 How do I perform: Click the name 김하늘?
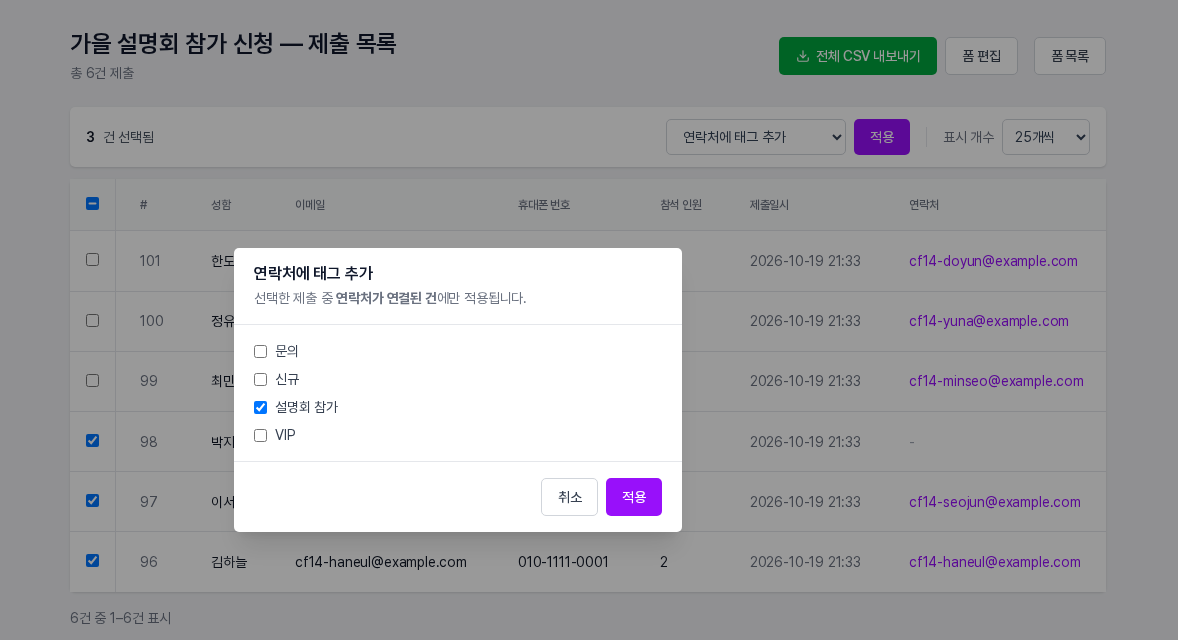click(x=229, y=562)
